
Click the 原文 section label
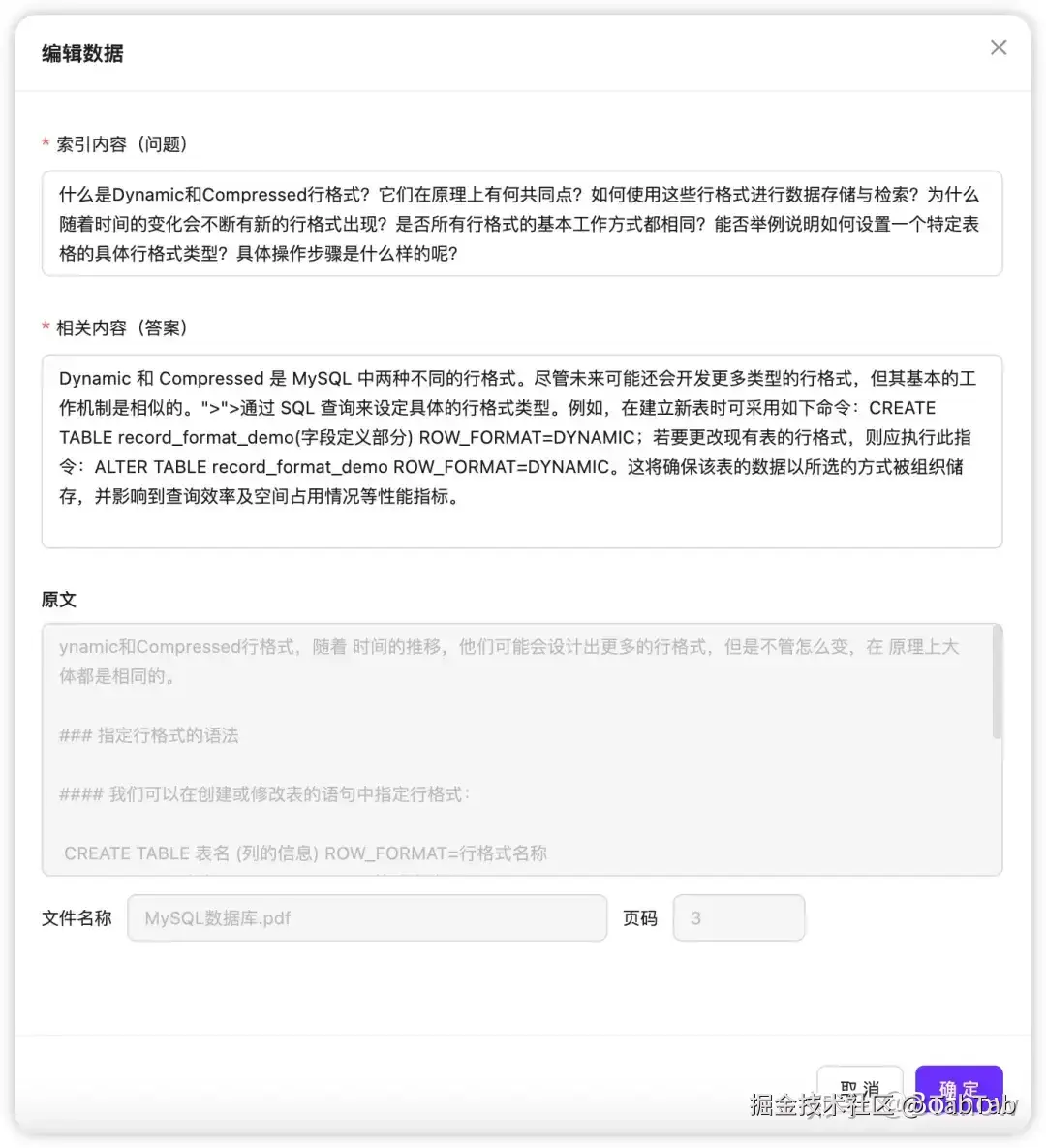click(58, 599)
